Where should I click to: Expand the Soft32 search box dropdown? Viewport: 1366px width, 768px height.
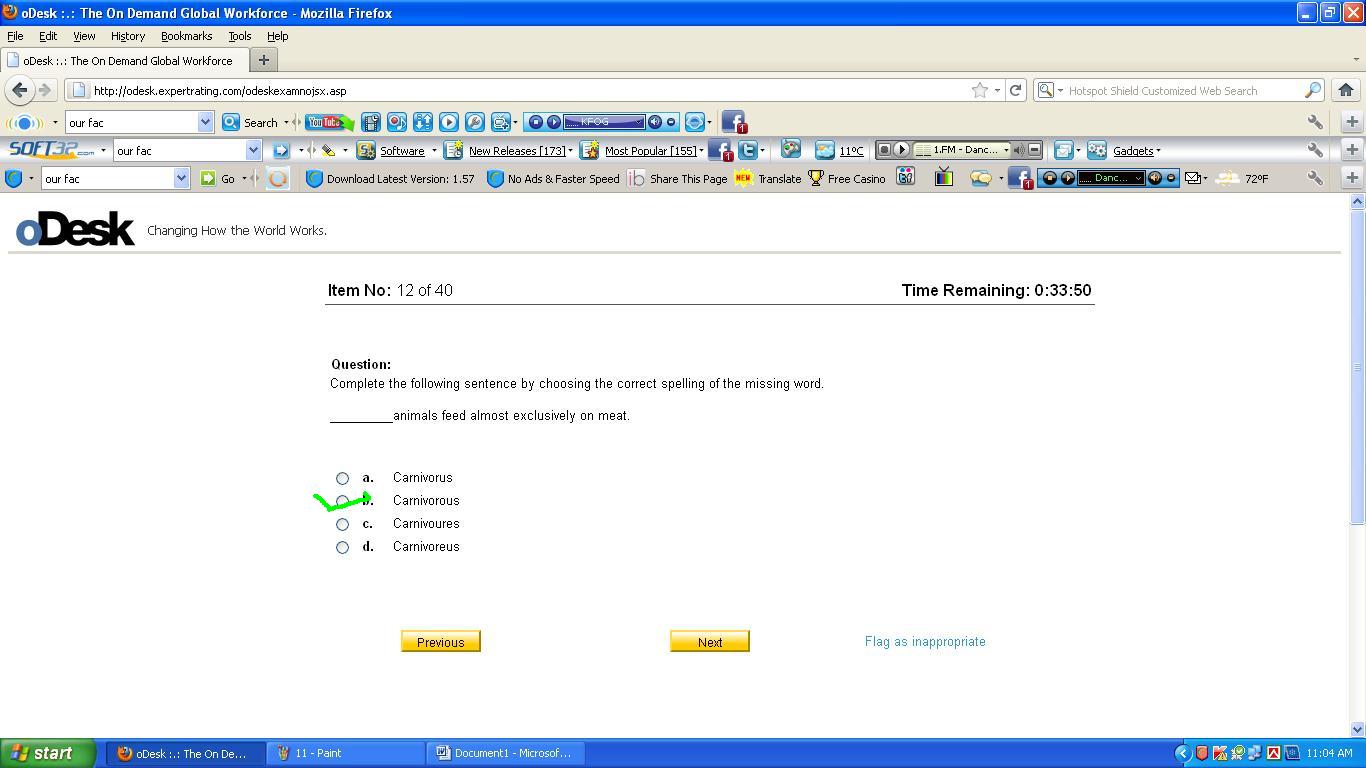(x=253, y=150)
